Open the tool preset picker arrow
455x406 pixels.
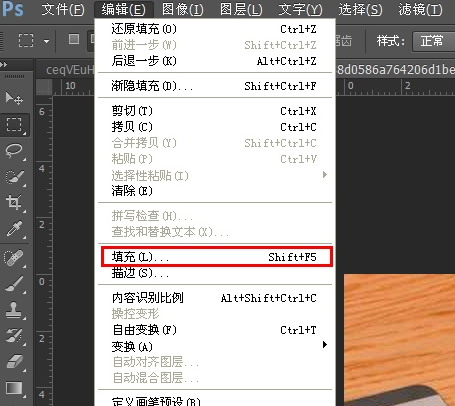point(46,41)
